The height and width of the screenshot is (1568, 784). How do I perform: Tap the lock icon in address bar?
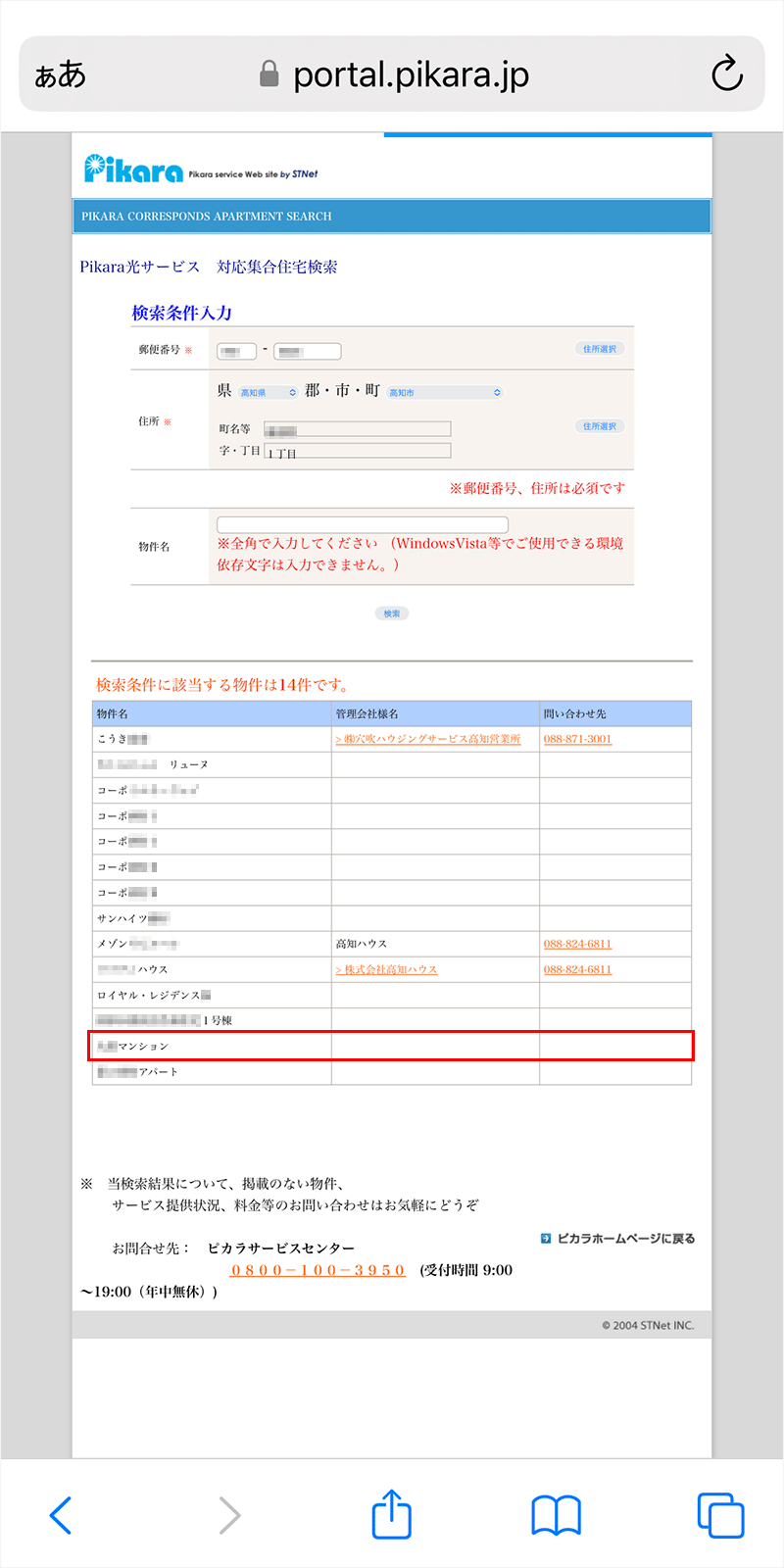269,73
